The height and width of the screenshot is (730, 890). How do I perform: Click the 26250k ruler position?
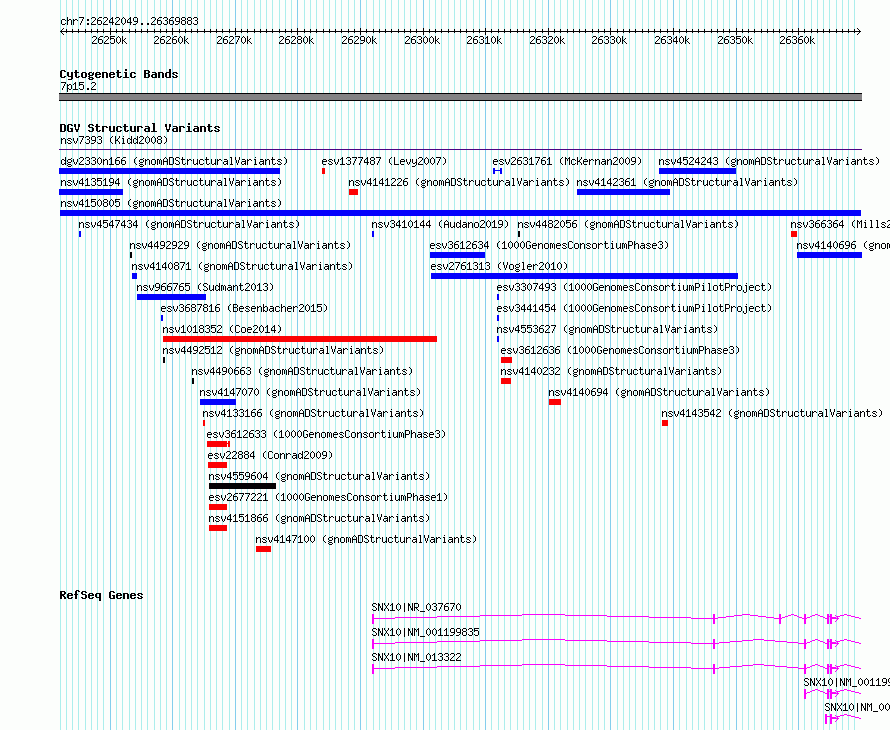[x=109, y=40]
